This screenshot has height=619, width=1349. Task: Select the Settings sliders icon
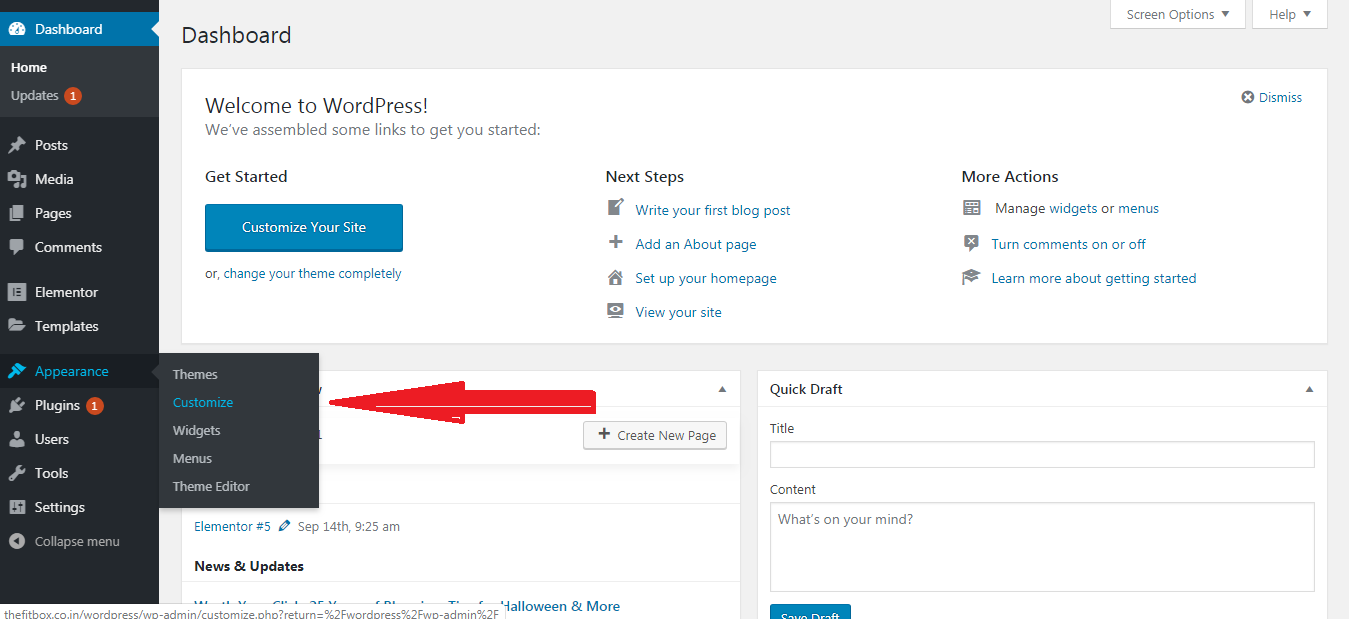pos(17,507)
